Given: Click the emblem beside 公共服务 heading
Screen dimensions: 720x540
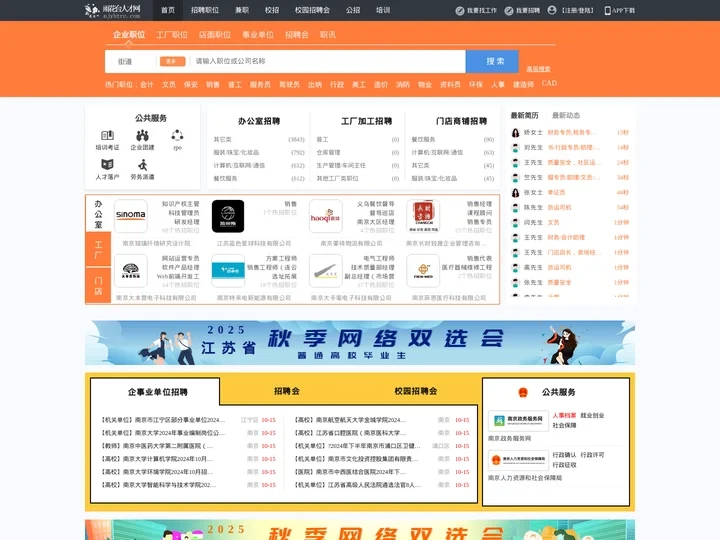Looking at the screenshot, I should tap(523, 392).
